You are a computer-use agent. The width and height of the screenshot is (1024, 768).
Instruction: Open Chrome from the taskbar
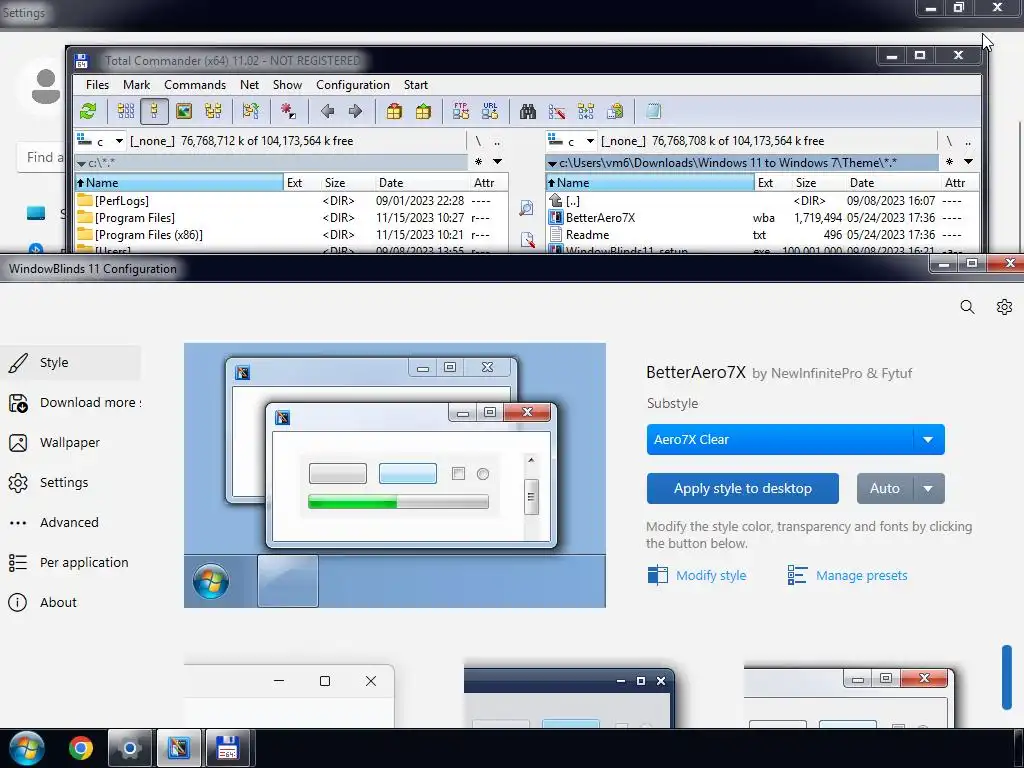click(81, 748)
